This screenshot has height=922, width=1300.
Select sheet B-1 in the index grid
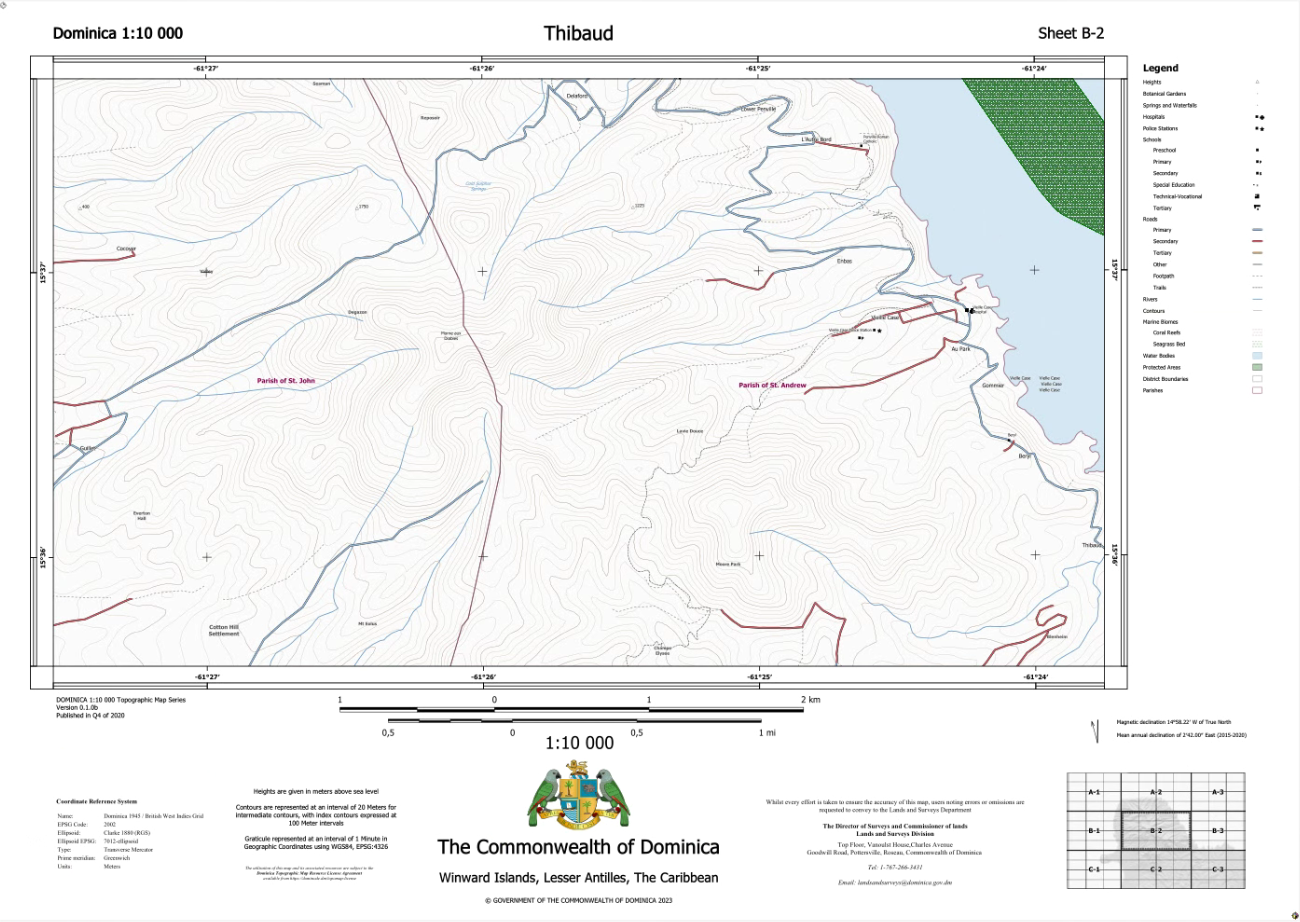tap(1094, 831)
